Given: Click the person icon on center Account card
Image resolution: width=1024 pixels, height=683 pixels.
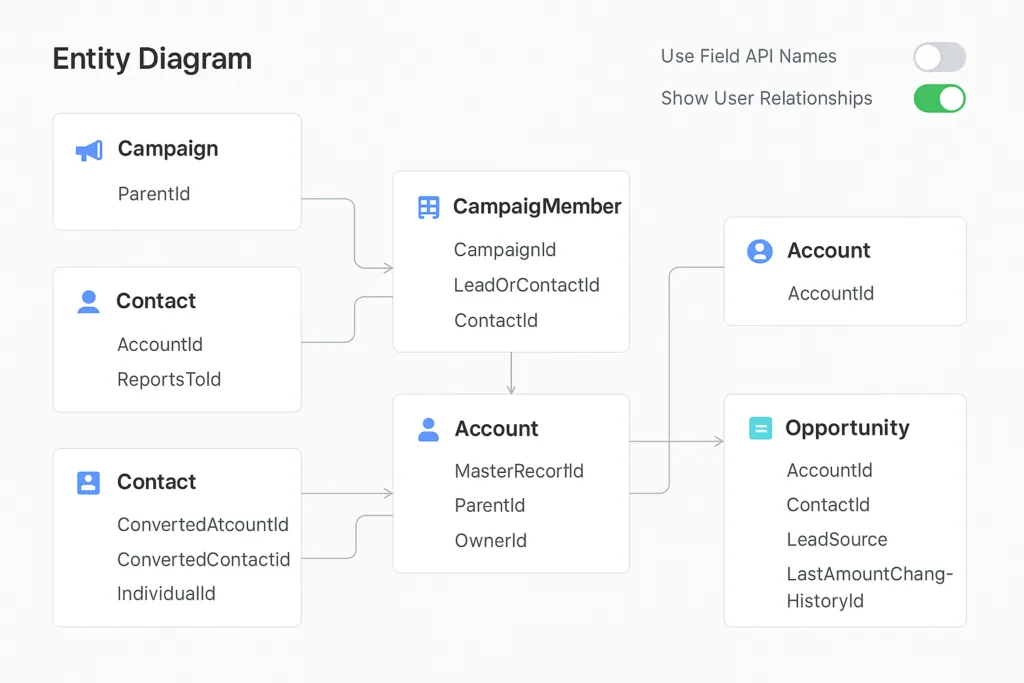Looking at the screenshot, I should (x=428, y=430).
